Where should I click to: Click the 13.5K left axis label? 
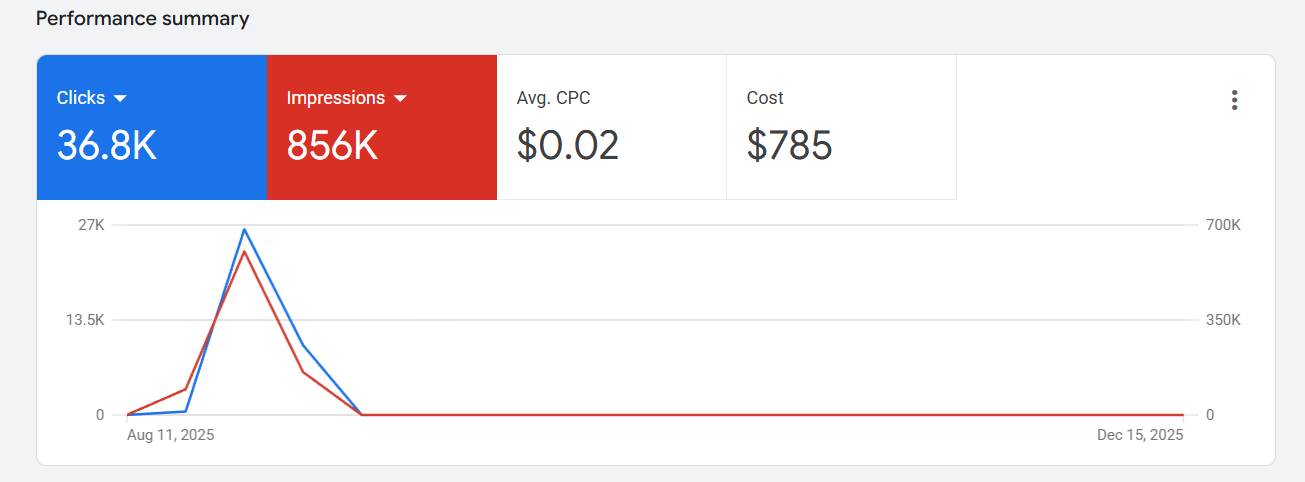coord(86,320)
